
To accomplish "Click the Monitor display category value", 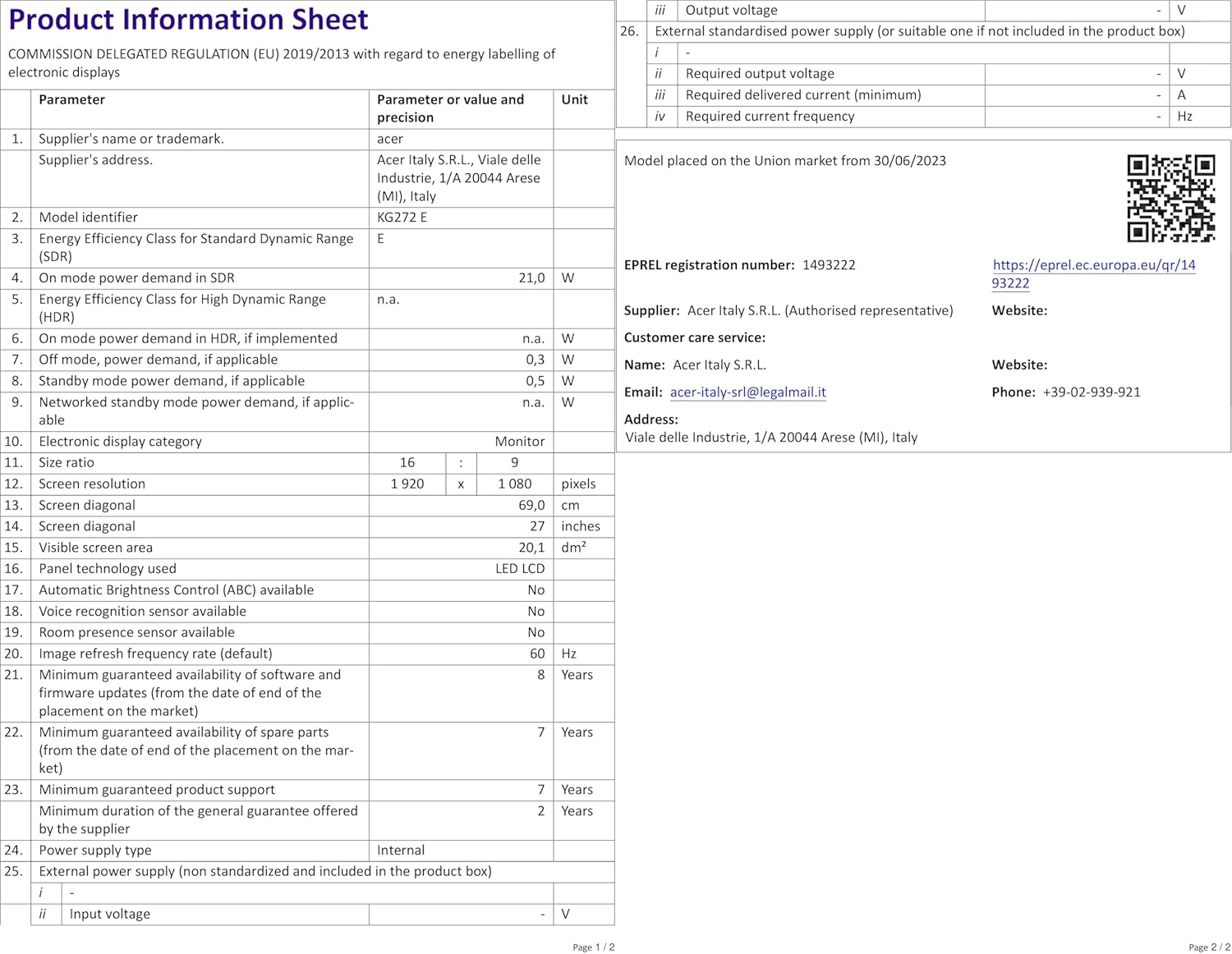I will (519, 442).
